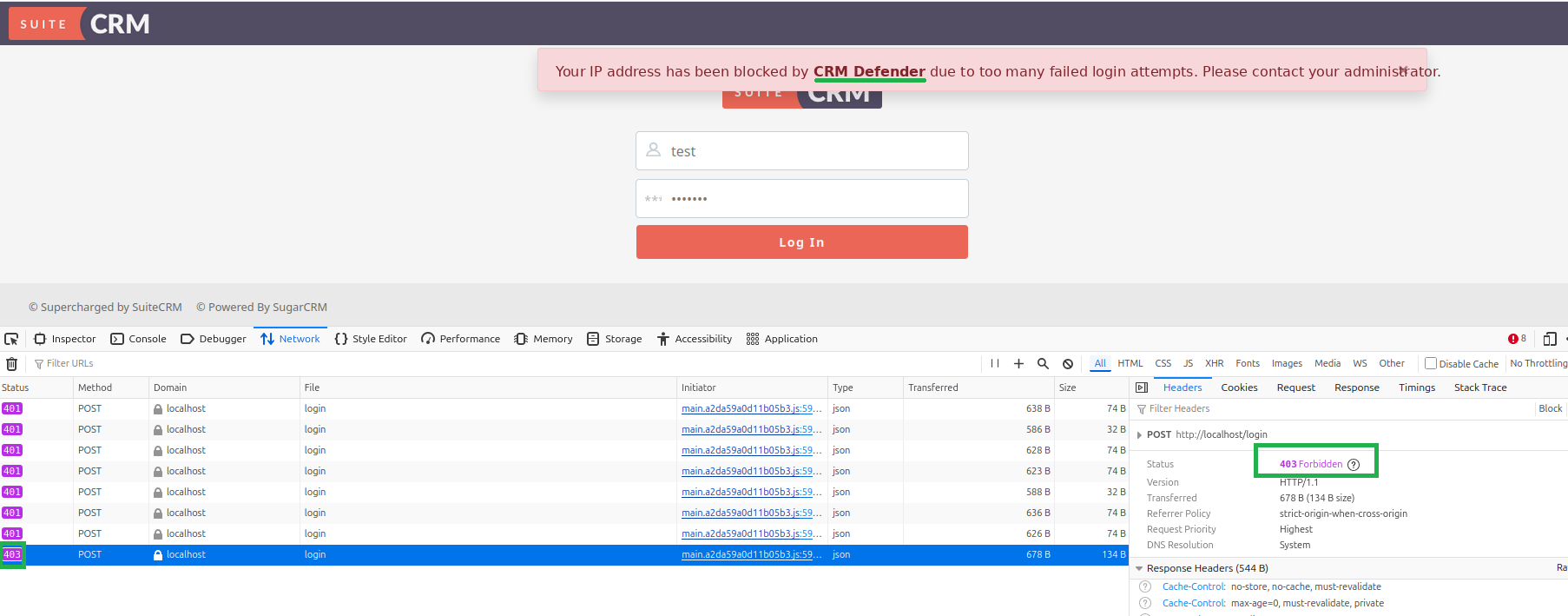Open the Stack Trace details tab
1568x616 pixels.
pos(1480,387)
